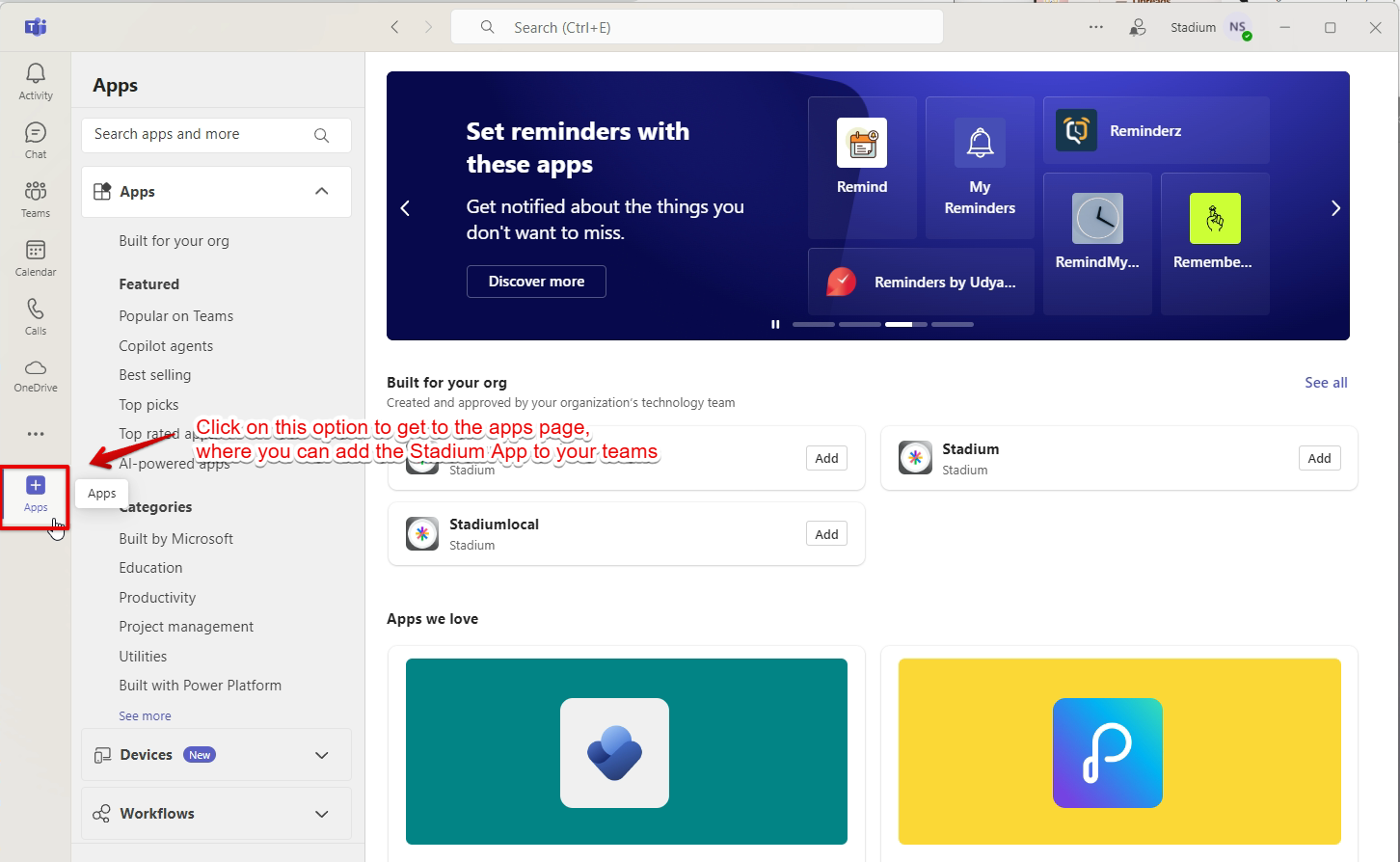Screen dimensions: 1400x862
Task: Select Built by Microsoft category
Action: 176,539
